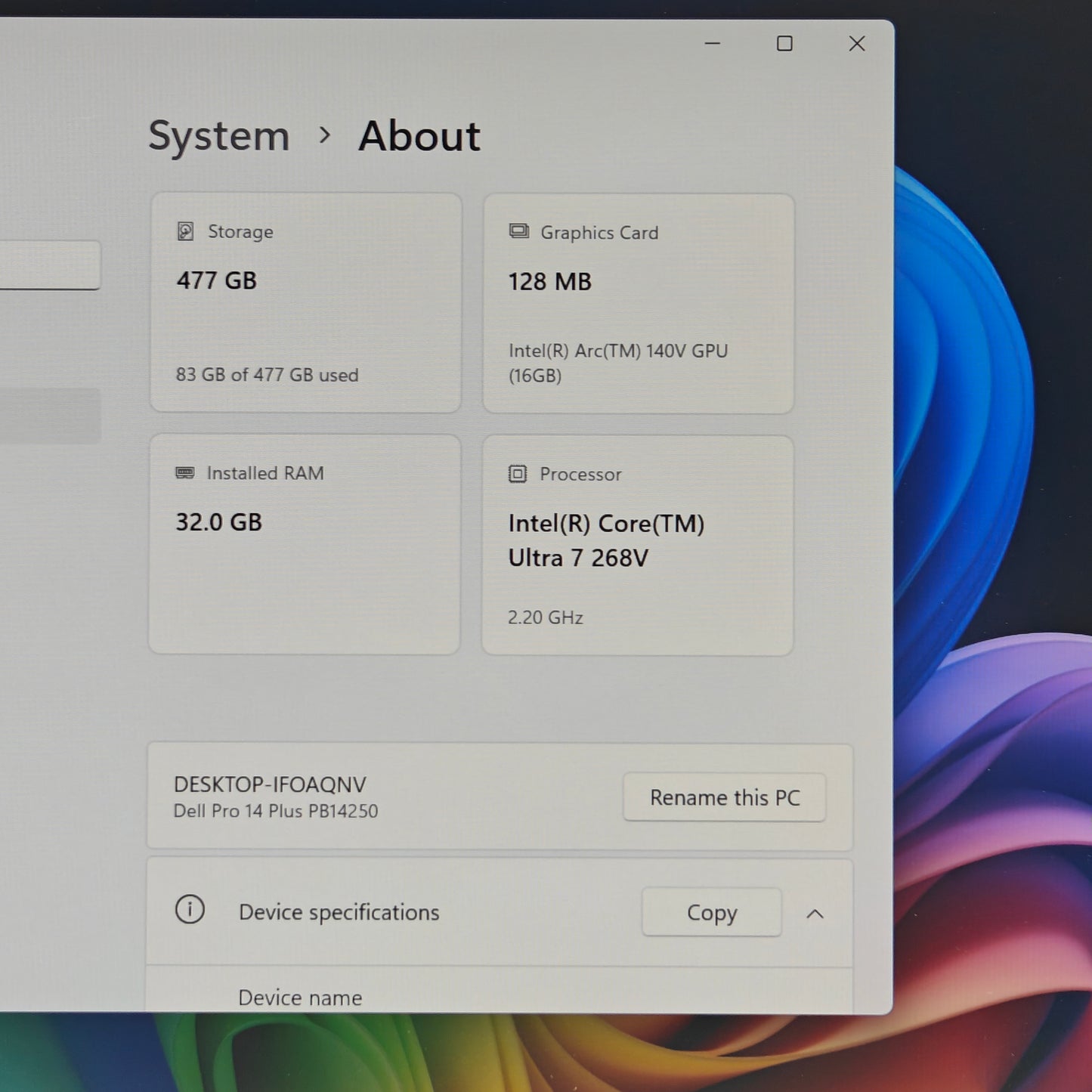1092x1092 pixels.
Task: Click the Device specifications heading
Action: (339, 913)
